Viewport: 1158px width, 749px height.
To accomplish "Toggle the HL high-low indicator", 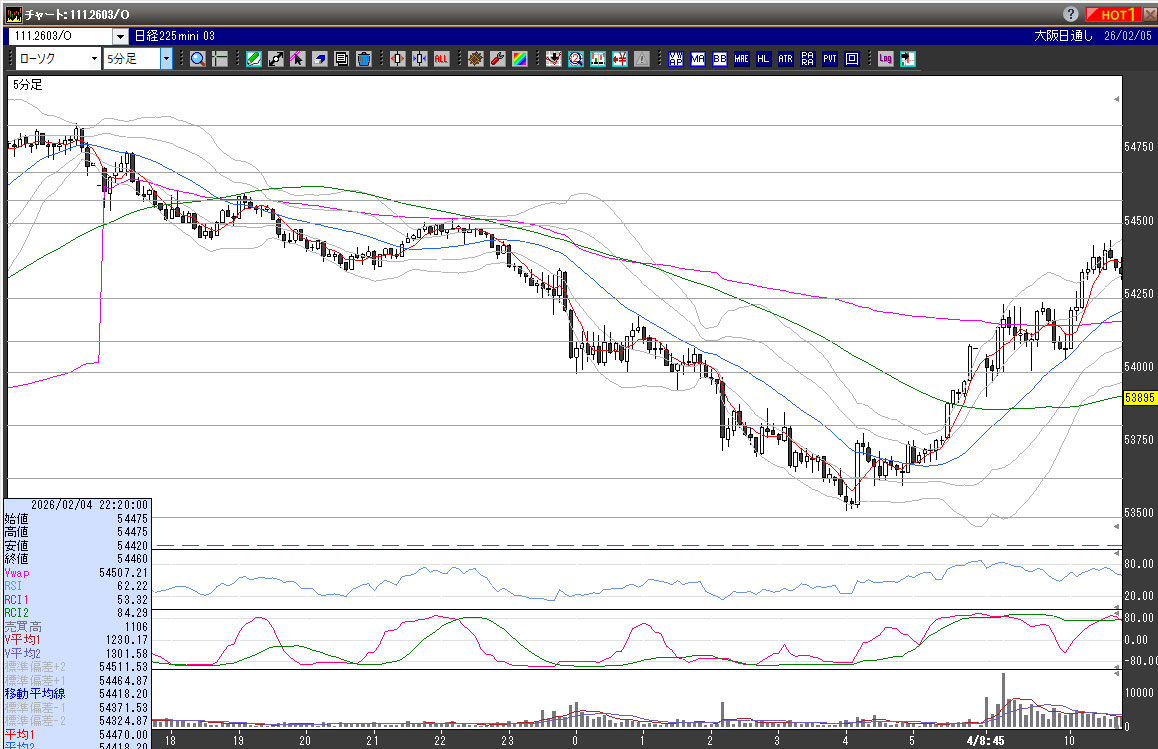I will tap(763, 59).
